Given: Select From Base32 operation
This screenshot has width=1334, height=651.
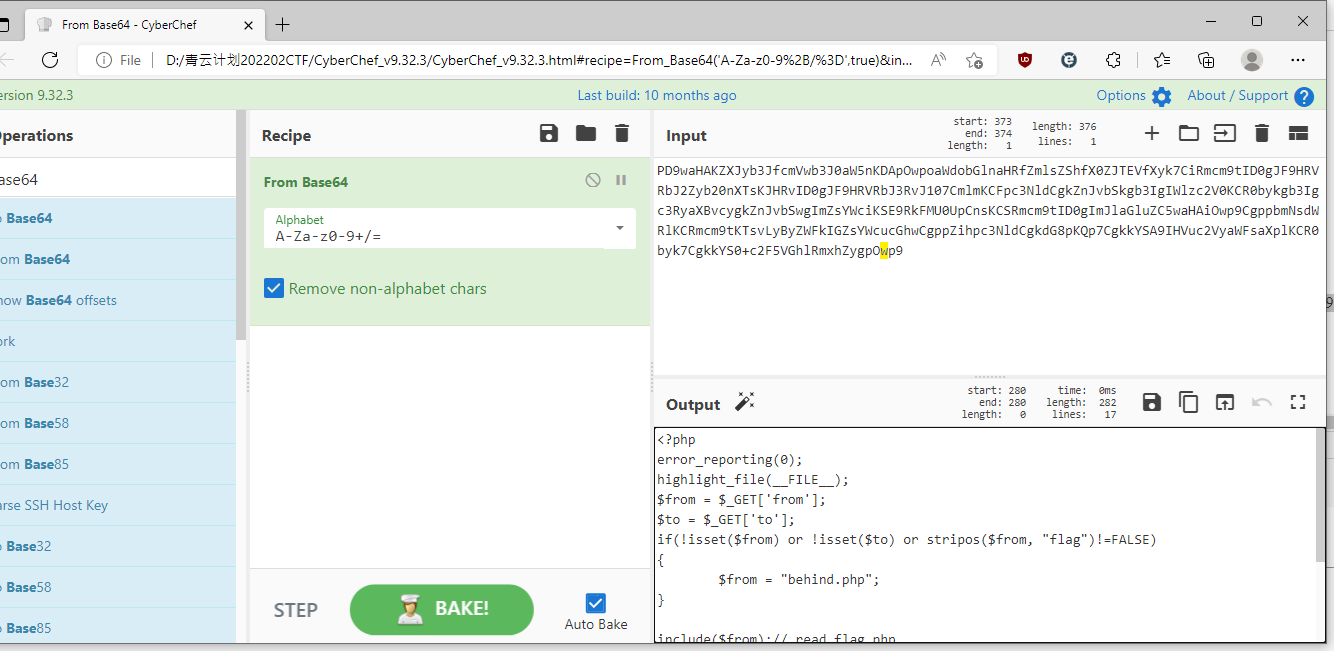Looking at the screenshot, I should [x=117, y=382].
